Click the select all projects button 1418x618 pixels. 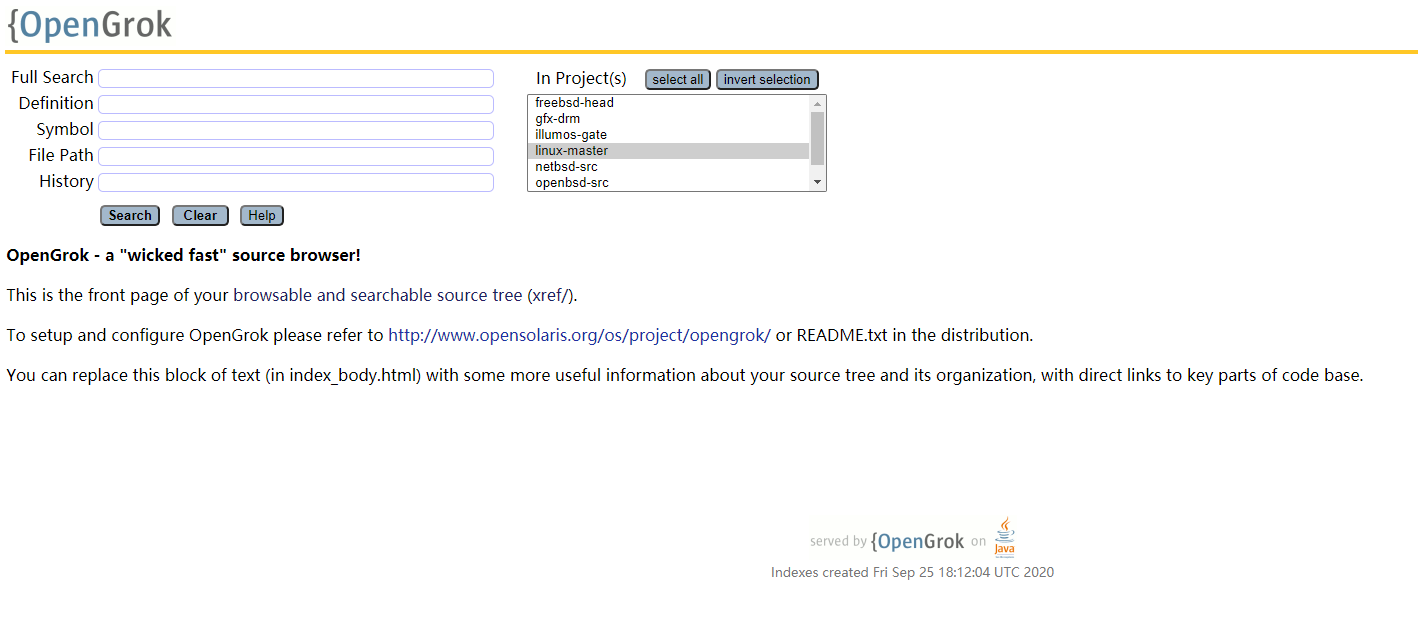[x=678, y=79]
